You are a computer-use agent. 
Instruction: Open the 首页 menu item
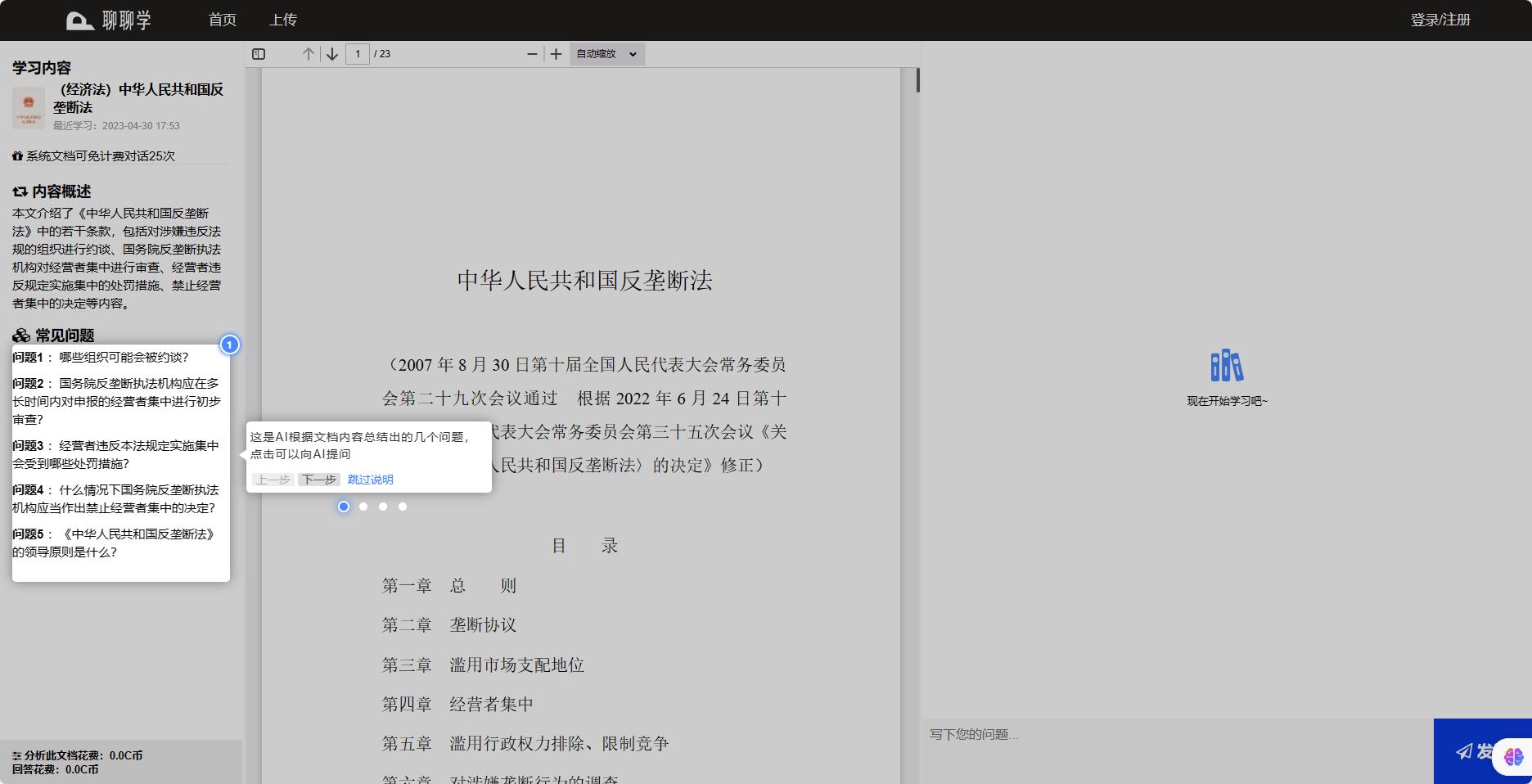pos(222,20)
